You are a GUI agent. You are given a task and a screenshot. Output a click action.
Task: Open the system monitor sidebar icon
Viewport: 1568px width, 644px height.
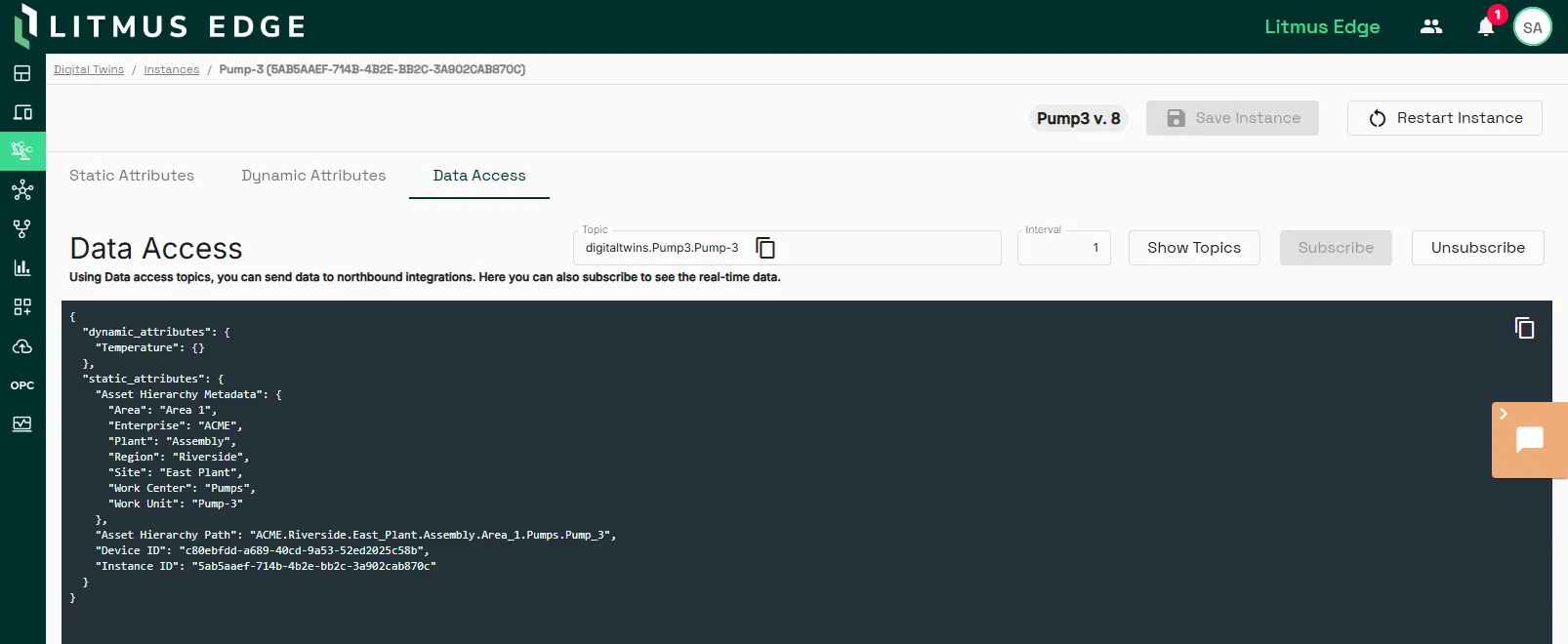(x=22, y=424)
